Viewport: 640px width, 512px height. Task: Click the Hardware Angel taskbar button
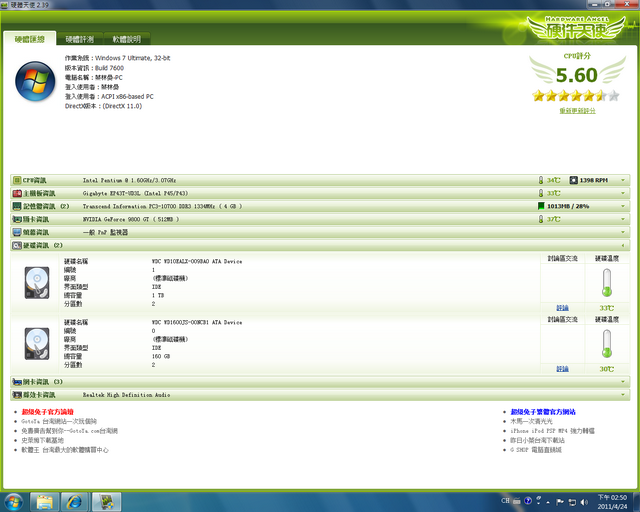106,502
